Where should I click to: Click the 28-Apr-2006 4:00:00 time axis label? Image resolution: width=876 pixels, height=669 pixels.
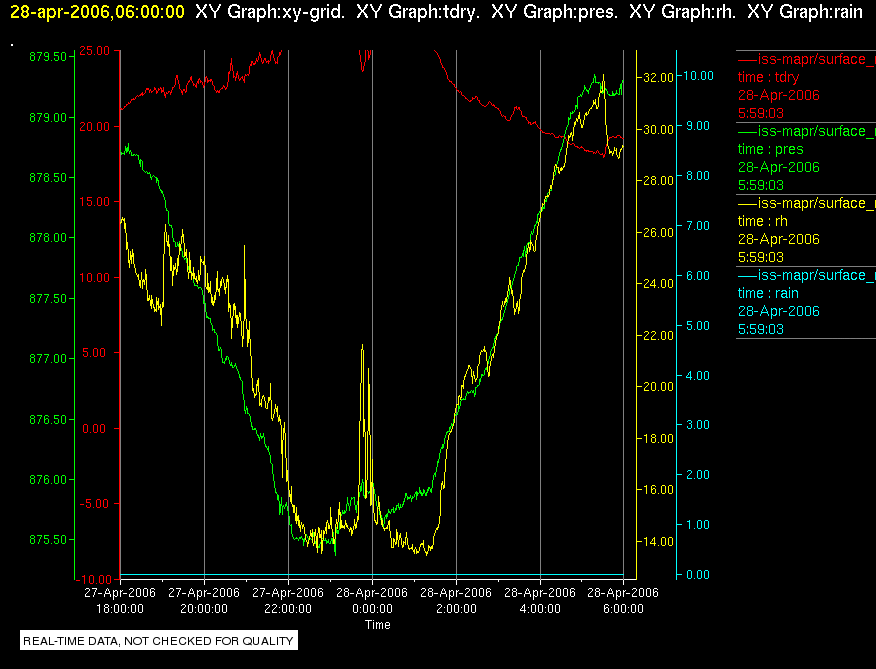point(540,600)
